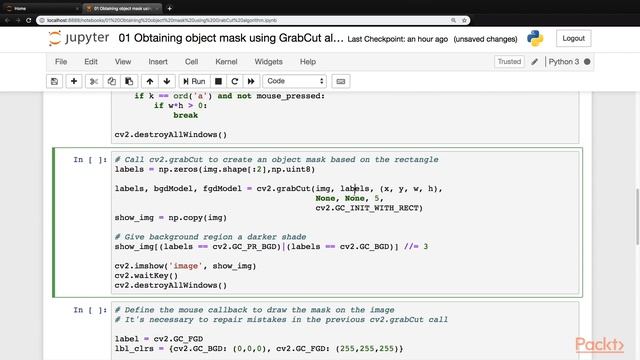
Task: Click the 'show_img = np.copy(img)' line
Action: tap(171, 218)
